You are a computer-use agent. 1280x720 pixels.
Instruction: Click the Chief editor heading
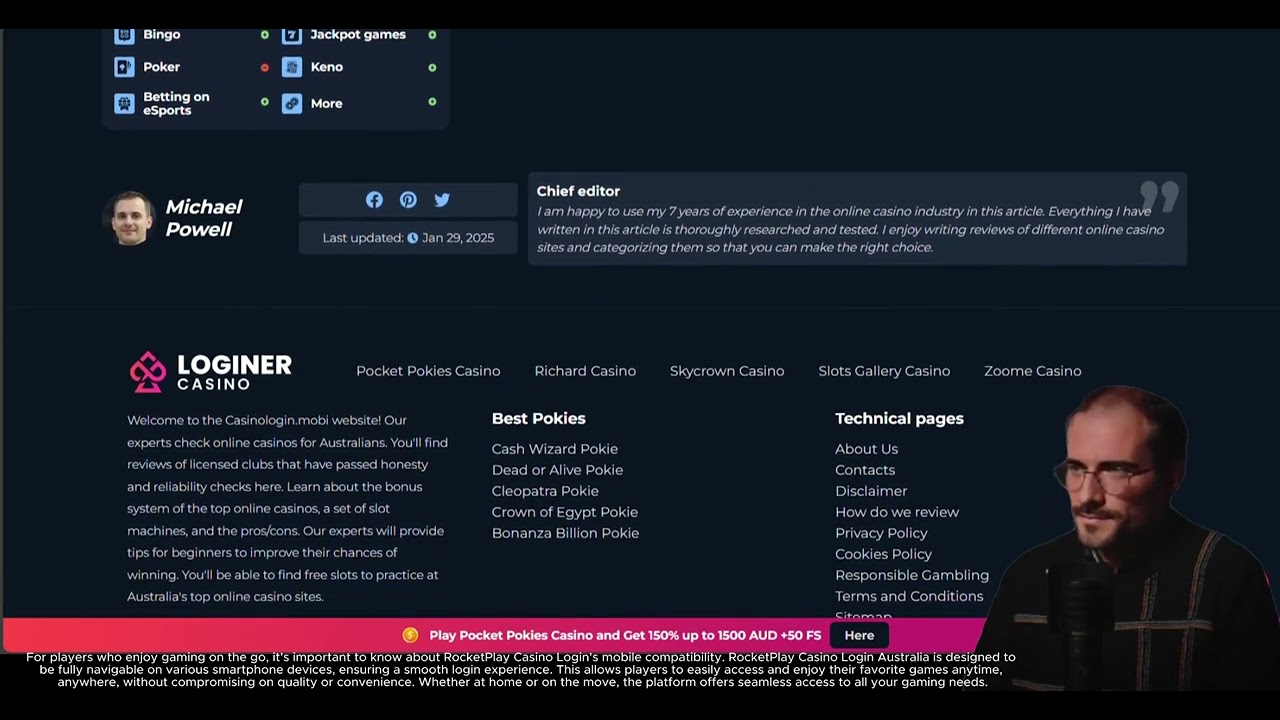coord(578,191)
